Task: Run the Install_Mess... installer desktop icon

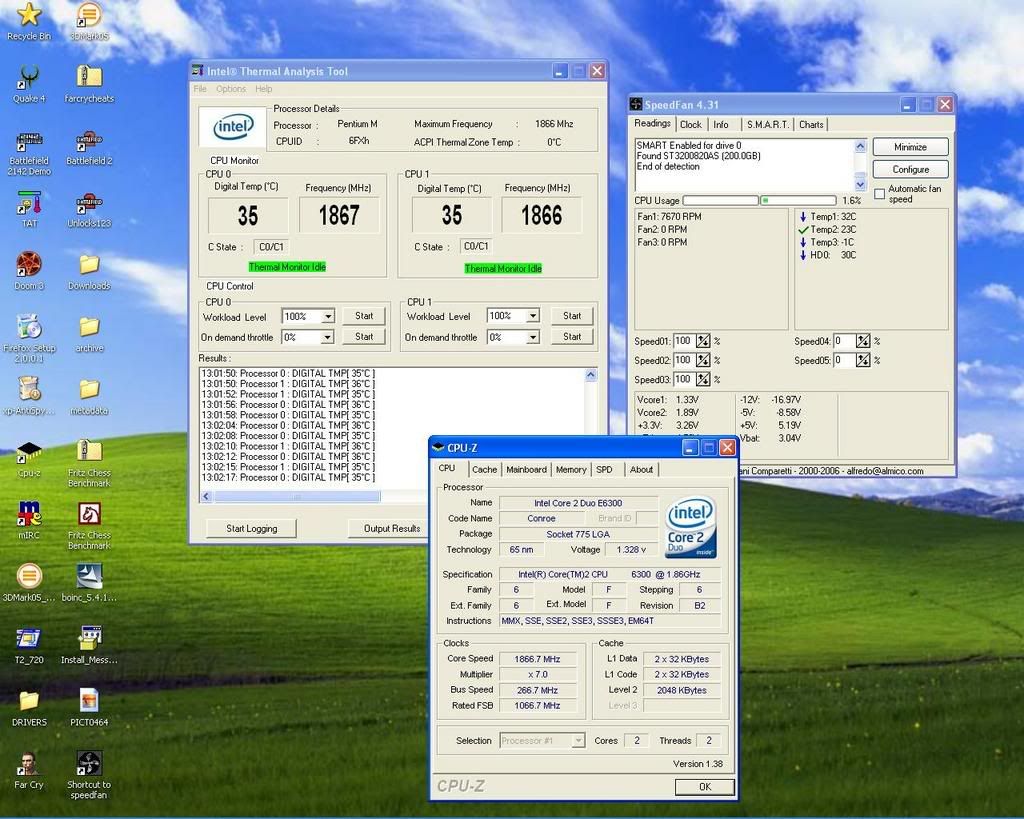Action: 89,646
